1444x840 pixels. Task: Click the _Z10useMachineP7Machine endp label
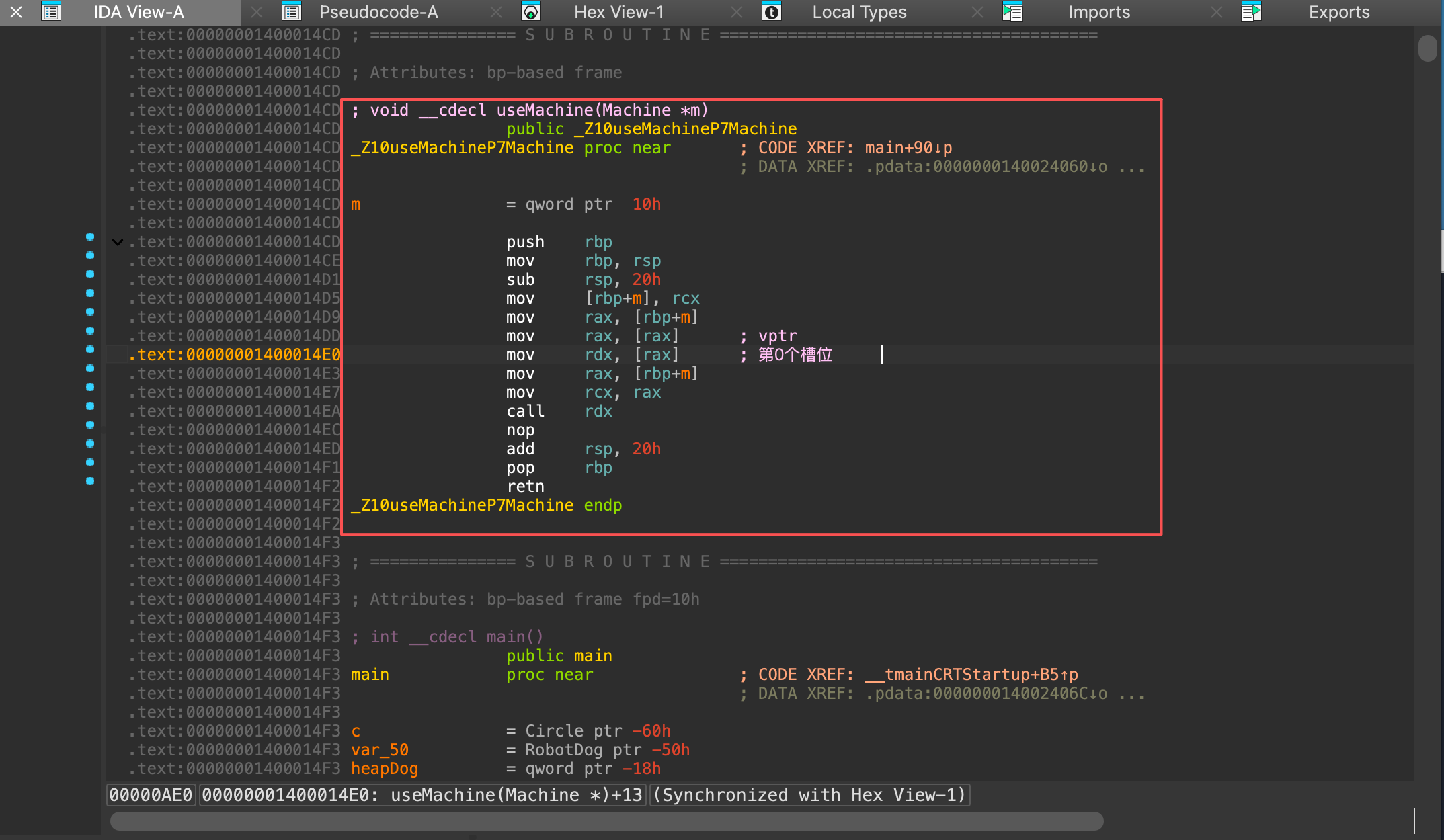click(x=487, y=505)
